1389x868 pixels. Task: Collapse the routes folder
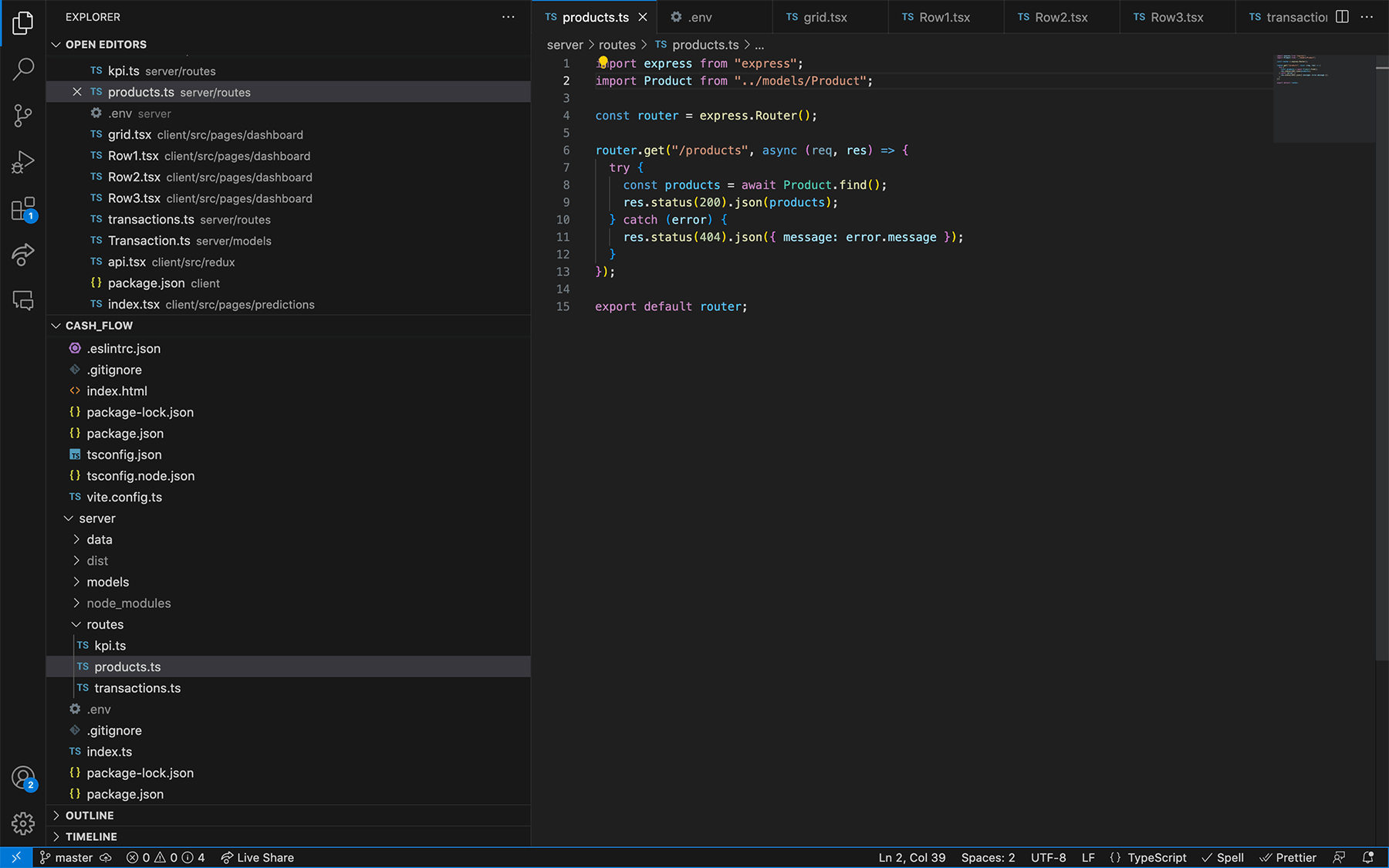[x=289, y=624]
